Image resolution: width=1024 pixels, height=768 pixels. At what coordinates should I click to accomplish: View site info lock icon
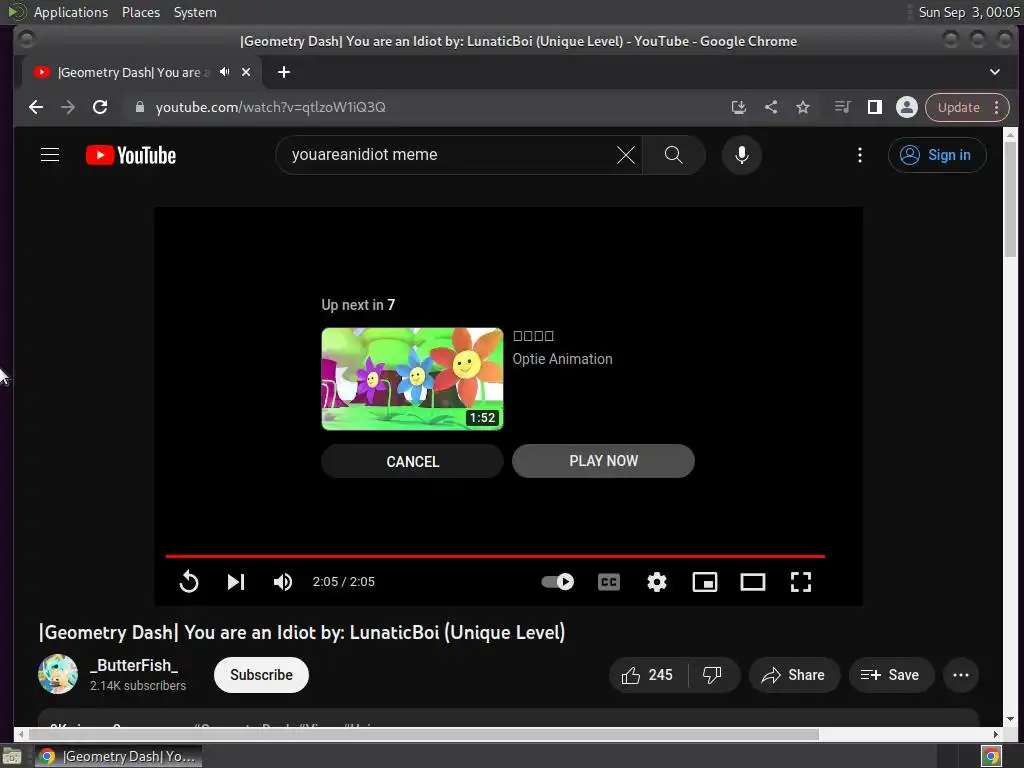pyautogui.click(x=139, y=107)
